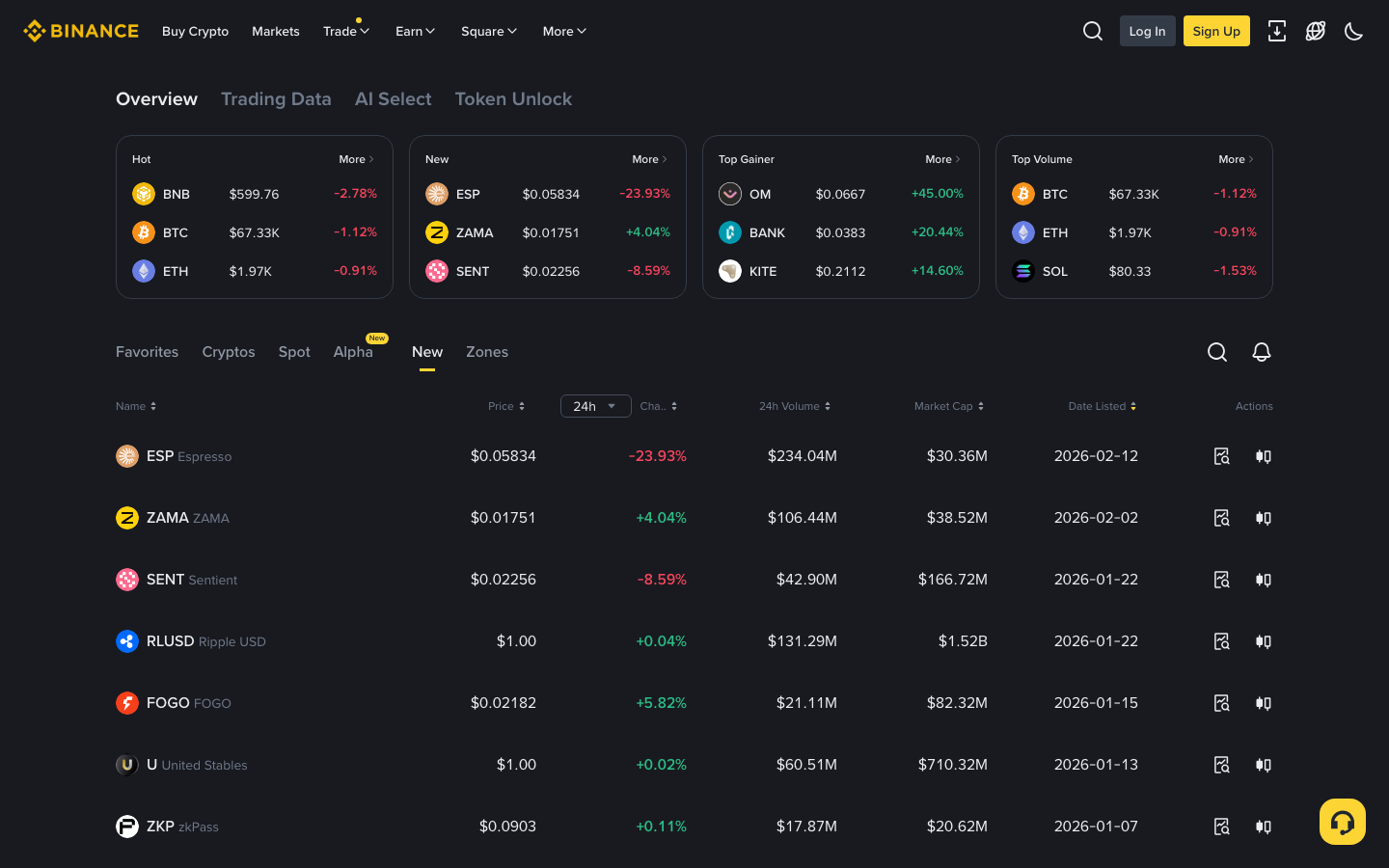Viewport: 1389px width, 868px height.
Task: Open the notification bell above the coin table
Action: pyautogui.click(x=1262, y=352)
